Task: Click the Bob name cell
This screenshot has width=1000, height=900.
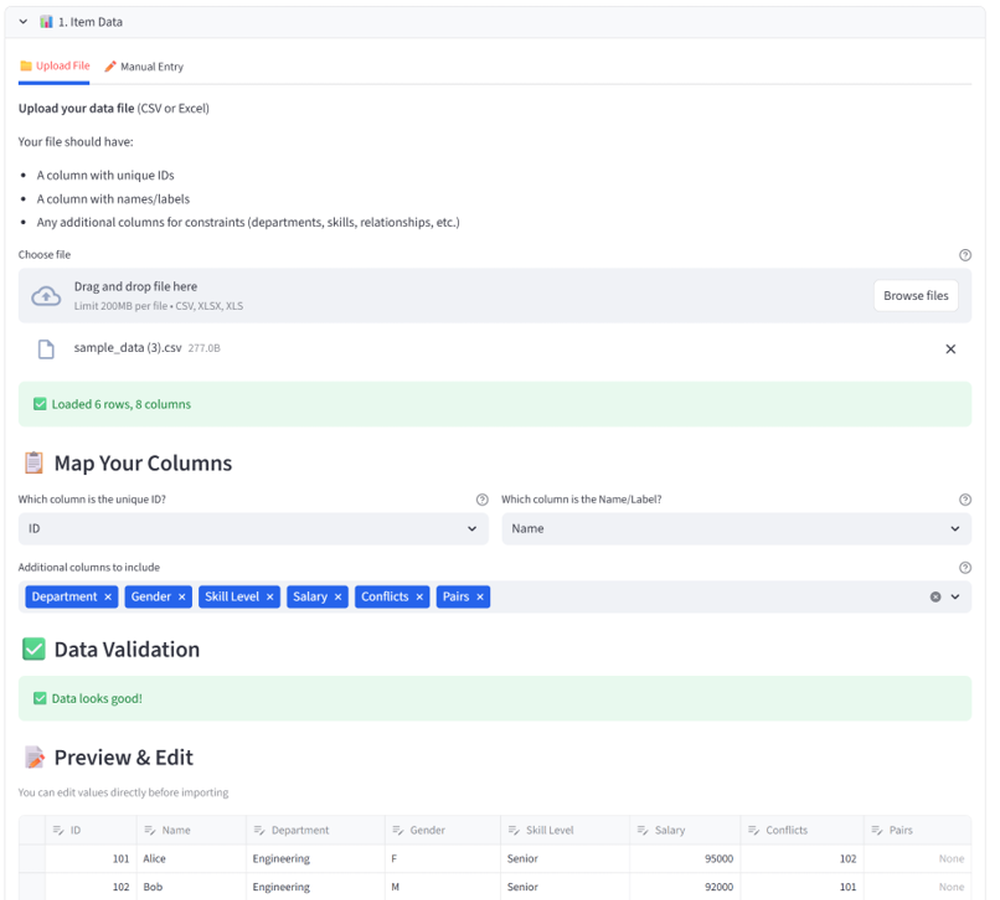Action: pyautogui.click(x=191, y=887)
